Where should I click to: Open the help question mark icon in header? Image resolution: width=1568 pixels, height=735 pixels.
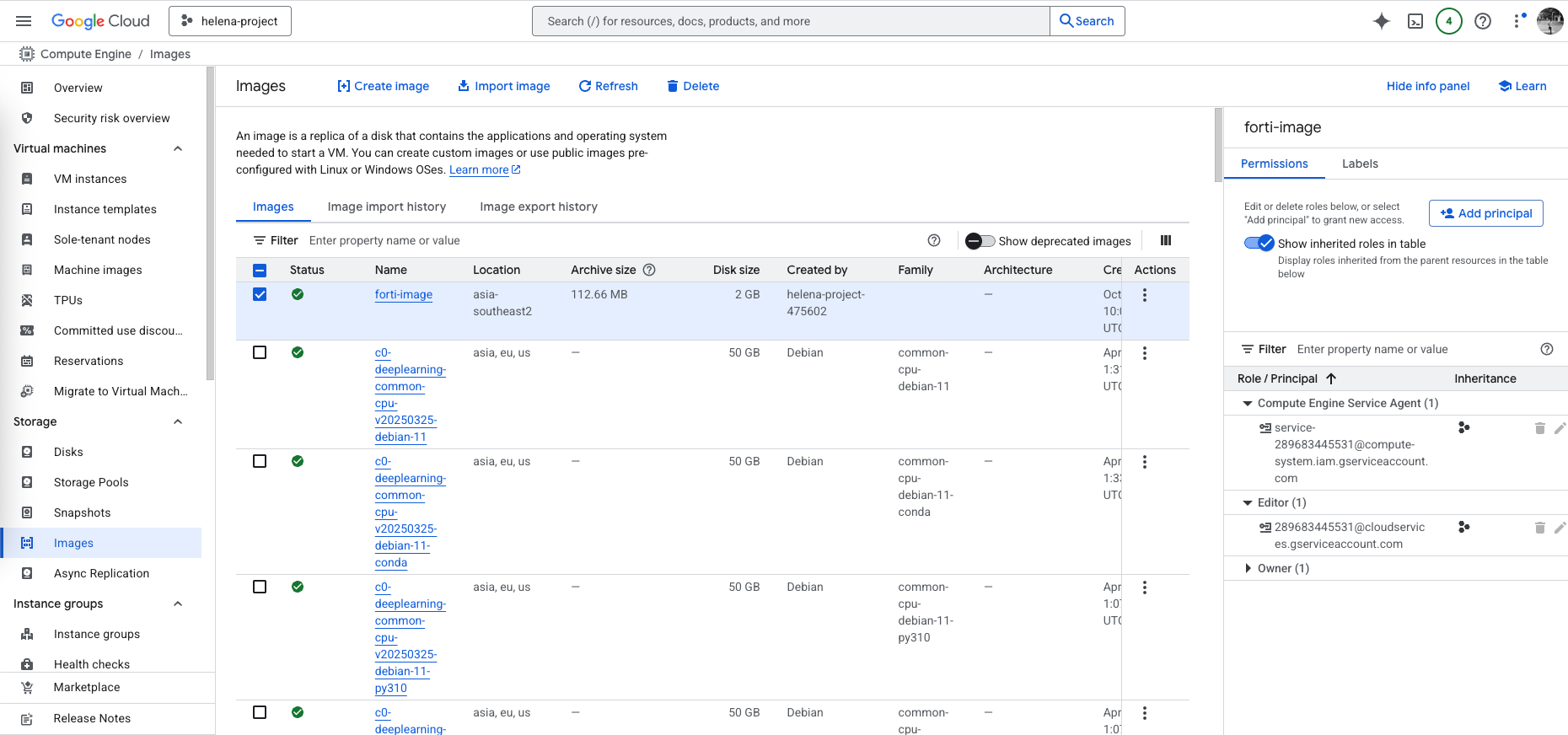pyautogui.click(x=1482, y=21)
